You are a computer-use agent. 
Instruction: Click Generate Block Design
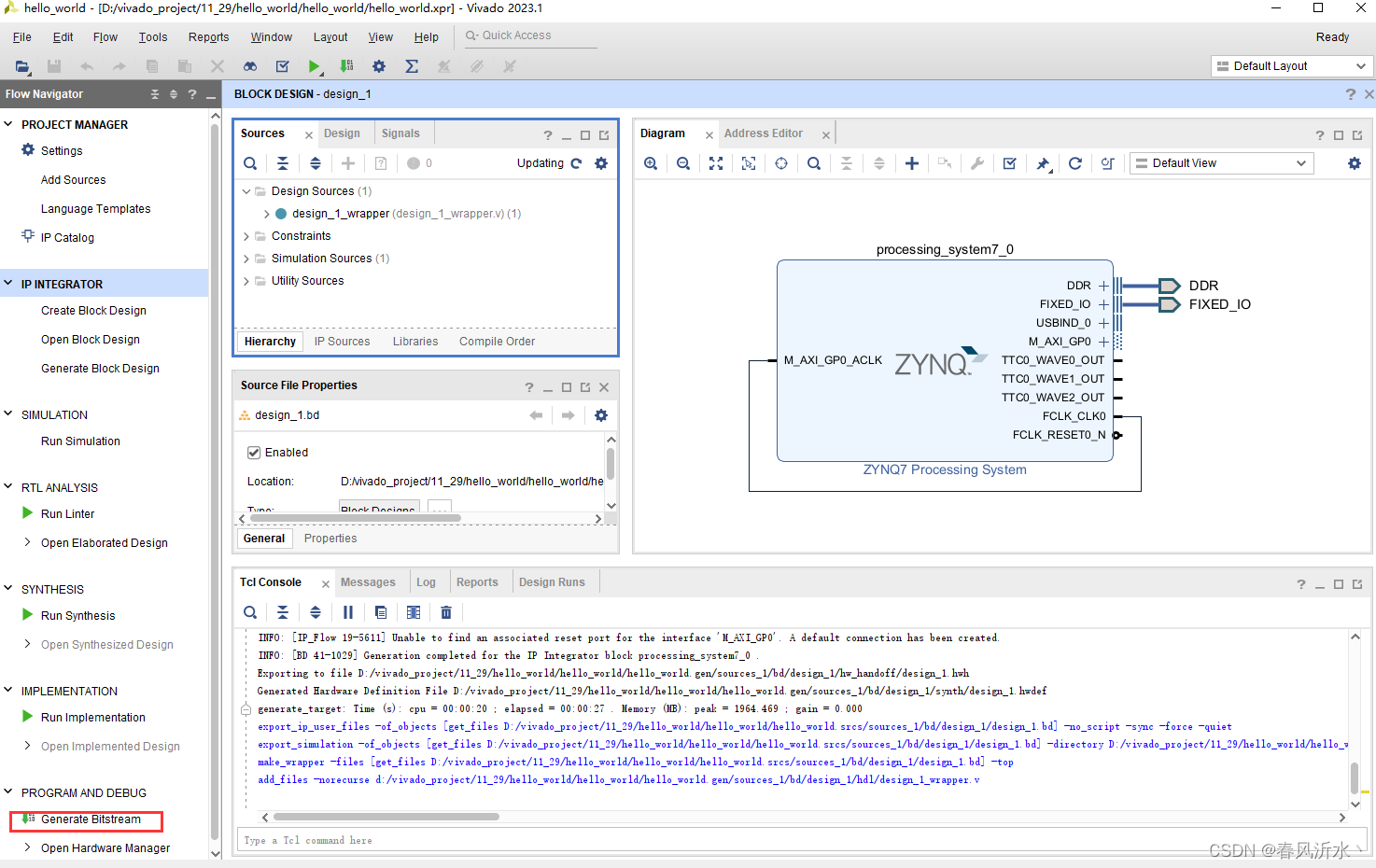coord(100,369)
